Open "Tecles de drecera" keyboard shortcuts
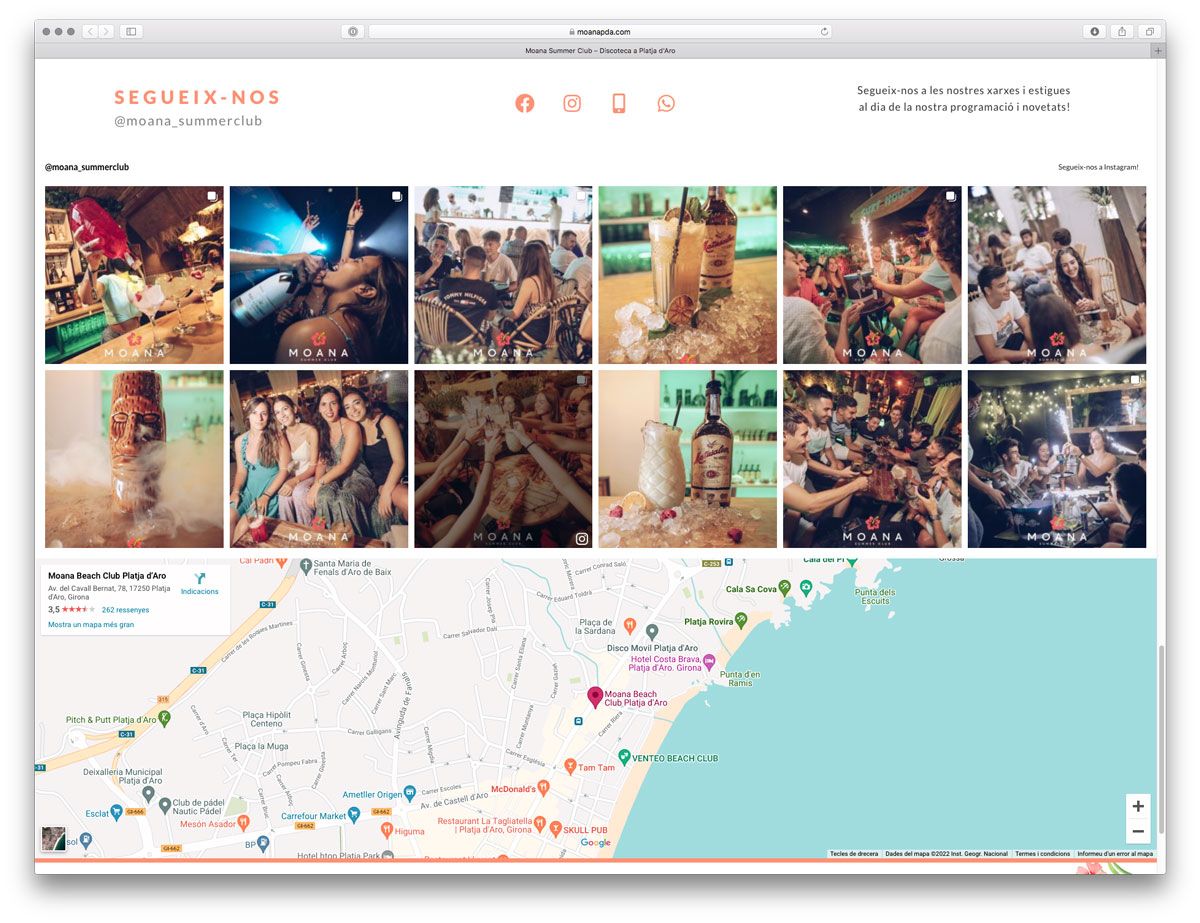Screen dimensions: 1200x923 pos(854,854)
